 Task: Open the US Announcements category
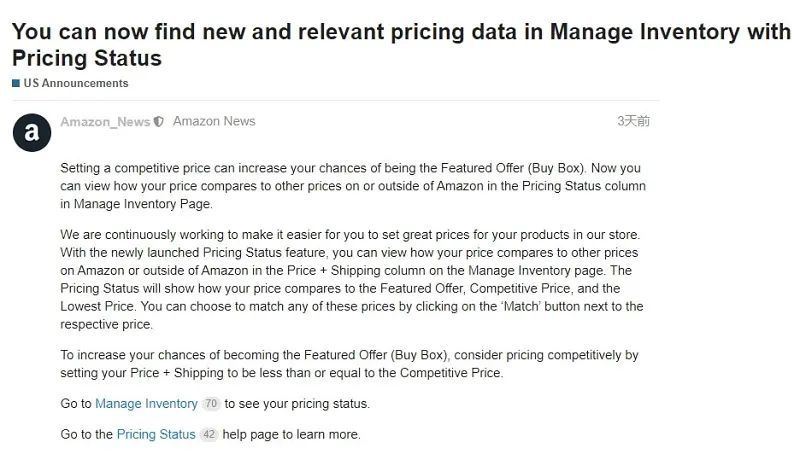76,83
